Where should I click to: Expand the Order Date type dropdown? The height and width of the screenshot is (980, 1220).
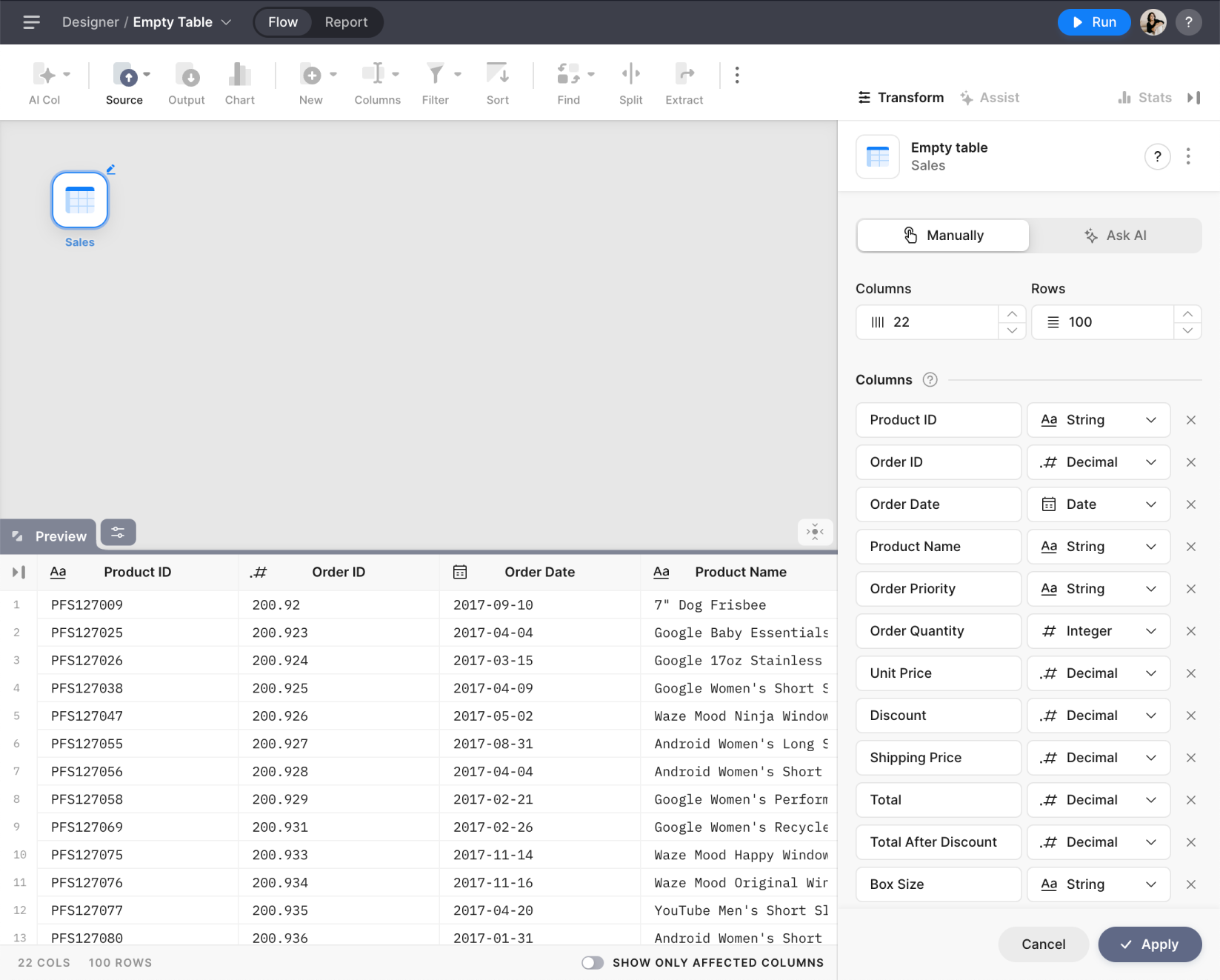click(x=1098, y=504)
